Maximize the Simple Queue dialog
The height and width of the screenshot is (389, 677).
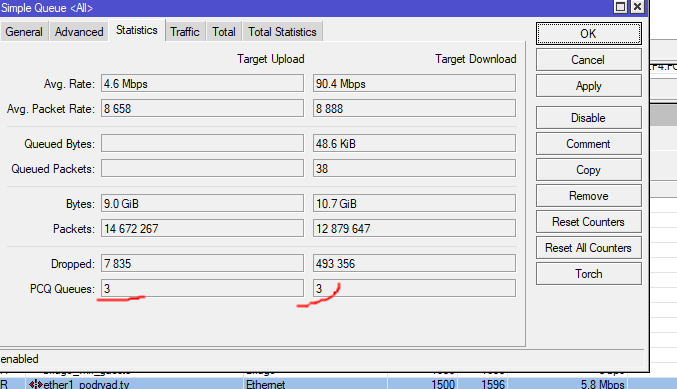coord(620,6)
